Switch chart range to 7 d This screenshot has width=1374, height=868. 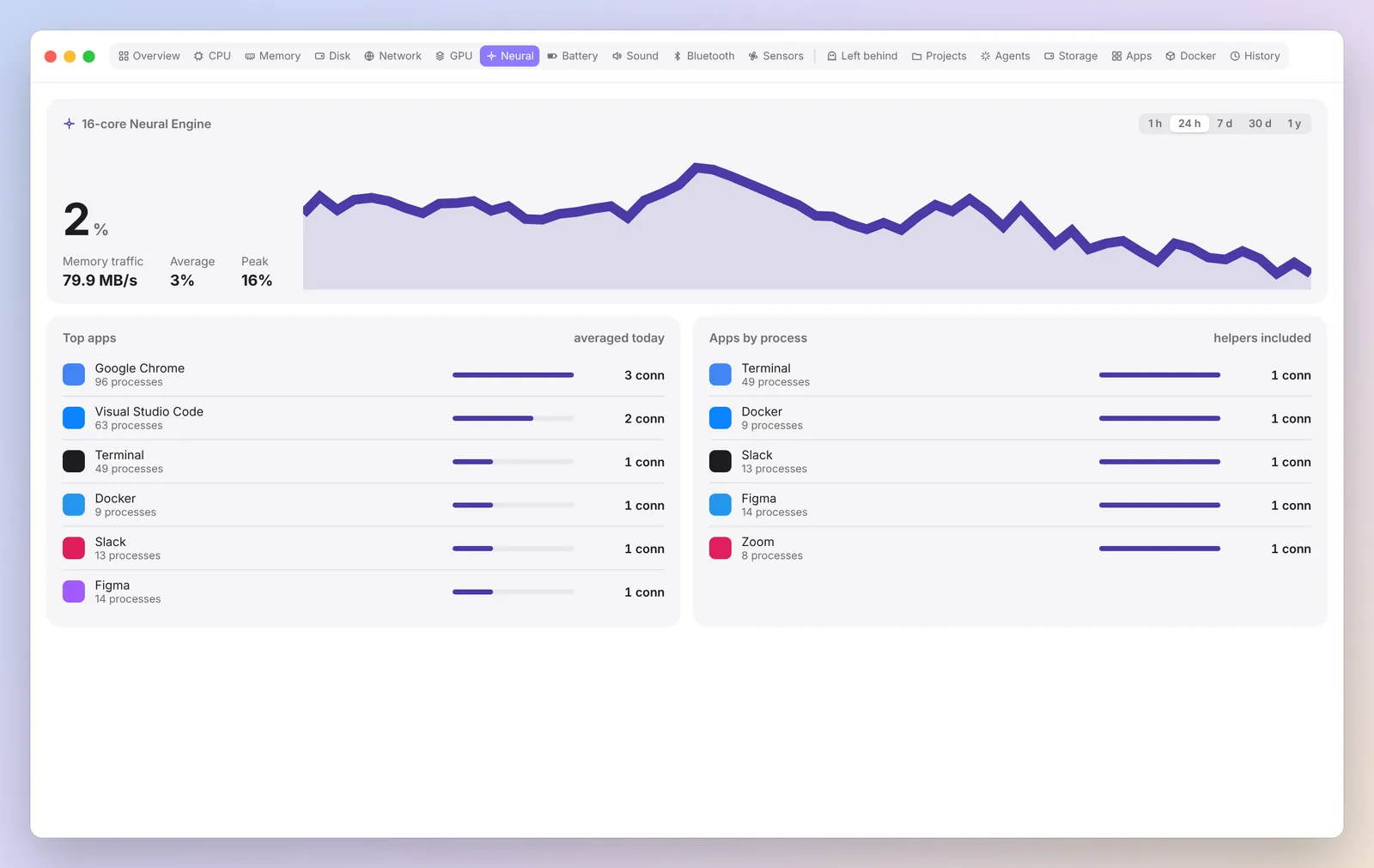click(1225, 124)
